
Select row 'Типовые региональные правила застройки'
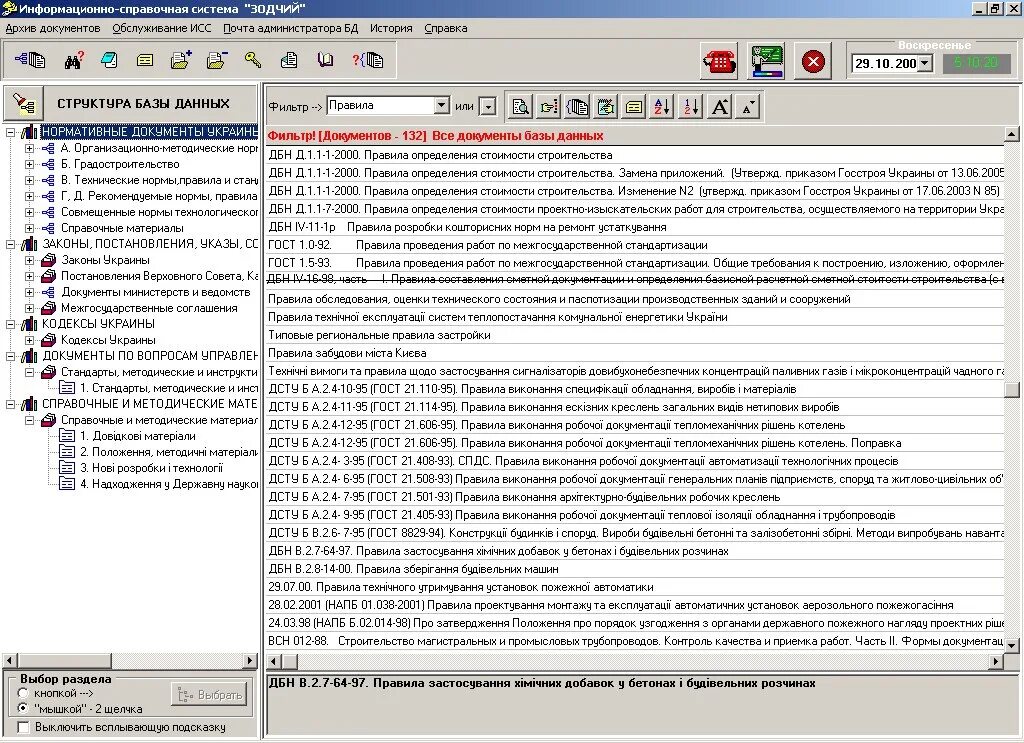635,335
